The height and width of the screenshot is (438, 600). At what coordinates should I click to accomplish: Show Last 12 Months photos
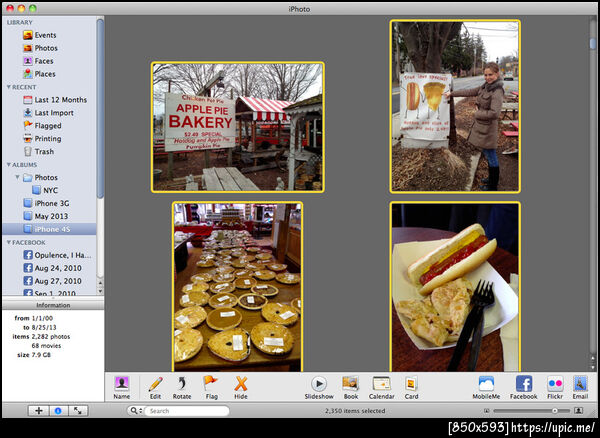click(x=55, y=100)
